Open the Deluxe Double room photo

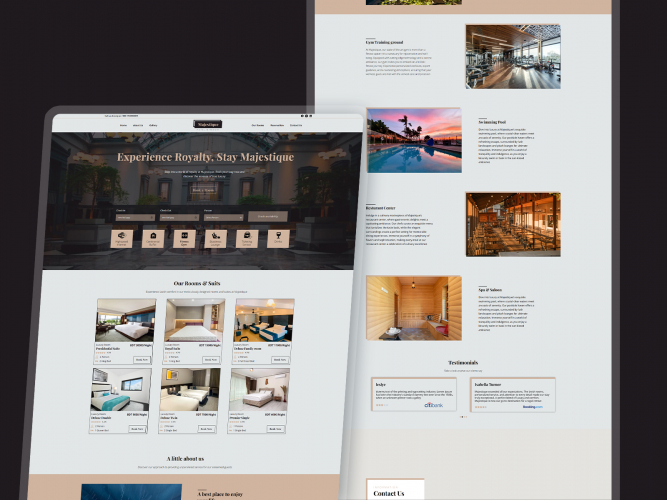121,390
